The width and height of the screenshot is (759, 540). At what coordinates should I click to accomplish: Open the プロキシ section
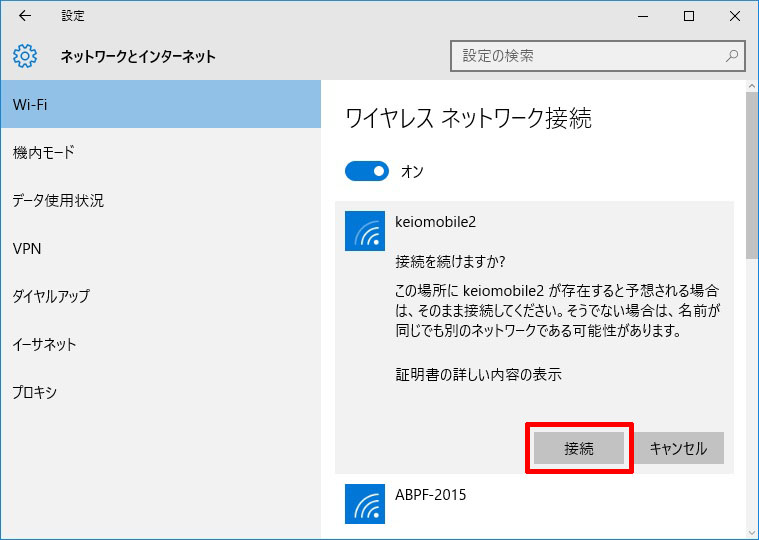point(161,392)
